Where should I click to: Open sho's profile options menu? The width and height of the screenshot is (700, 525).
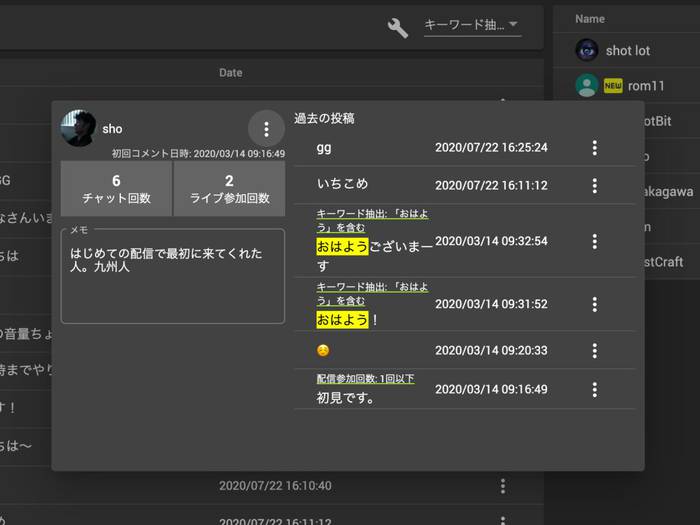tap(266, 129)
